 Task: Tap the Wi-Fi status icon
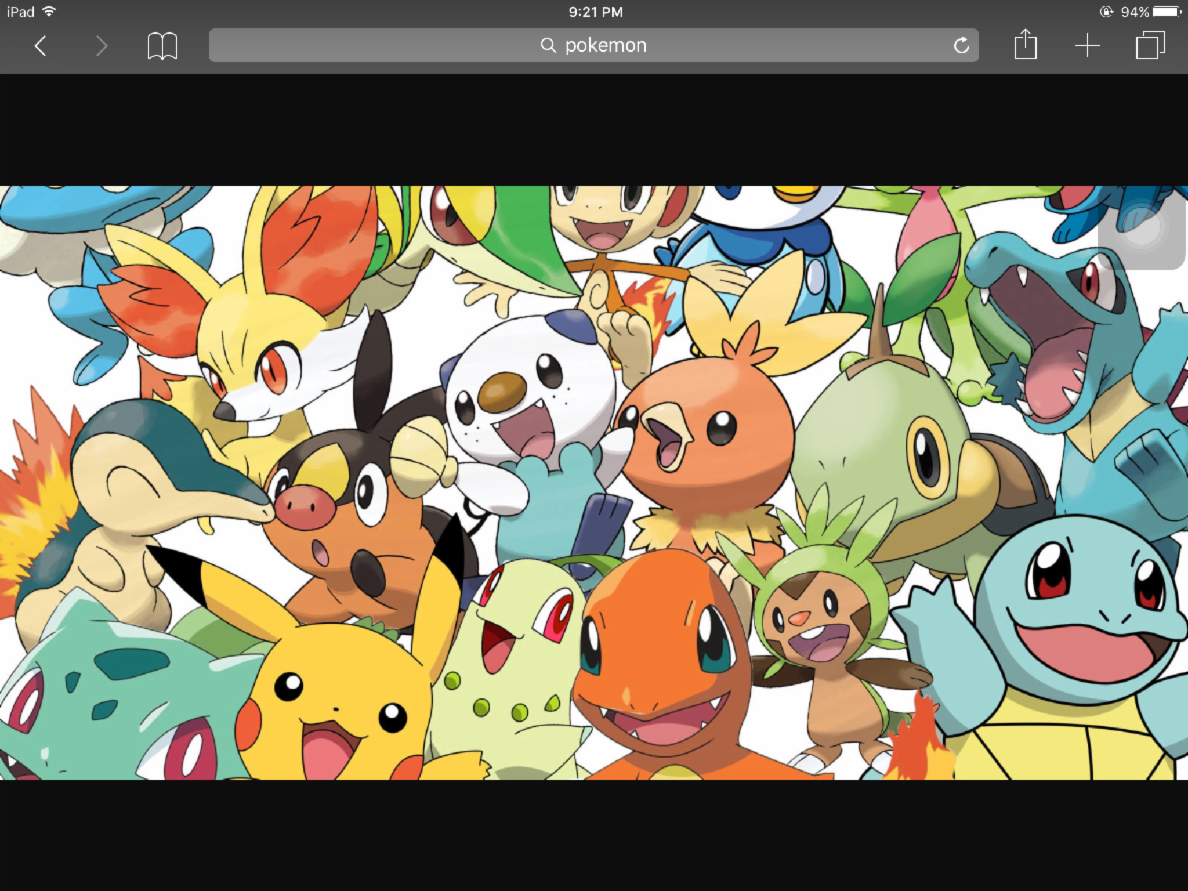[x=49, y=11]
